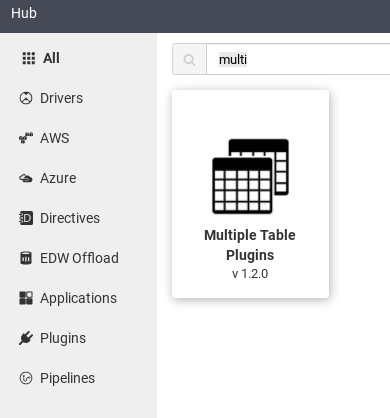
Task: Open the Multiple Table Plugins card image
Action: (250, 176)
